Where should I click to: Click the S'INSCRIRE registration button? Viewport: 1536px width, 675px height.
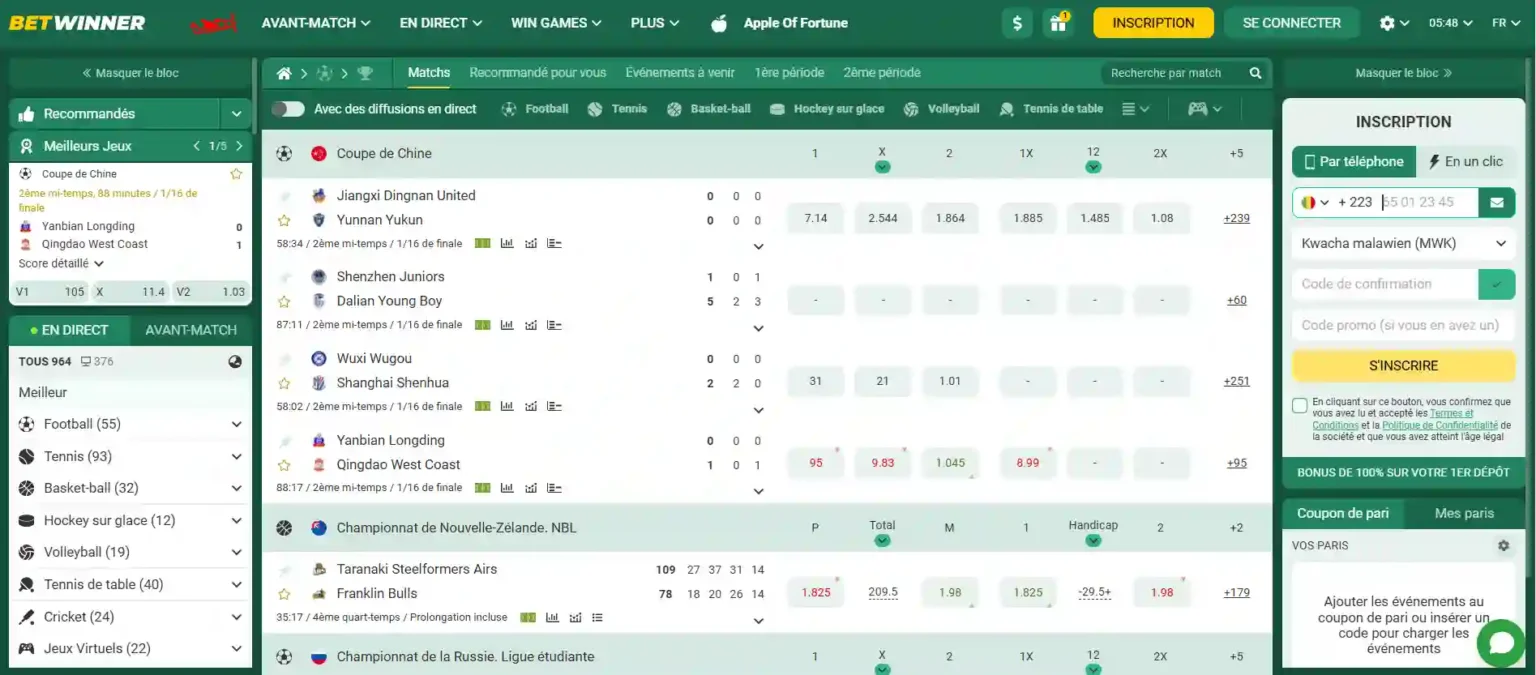(1403, 366)
